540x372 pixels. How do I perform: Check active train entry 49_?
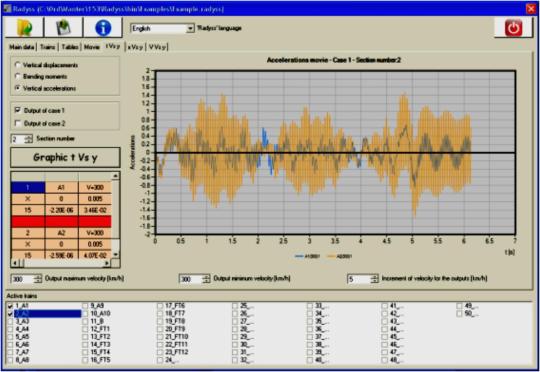(x=459, y=306)
